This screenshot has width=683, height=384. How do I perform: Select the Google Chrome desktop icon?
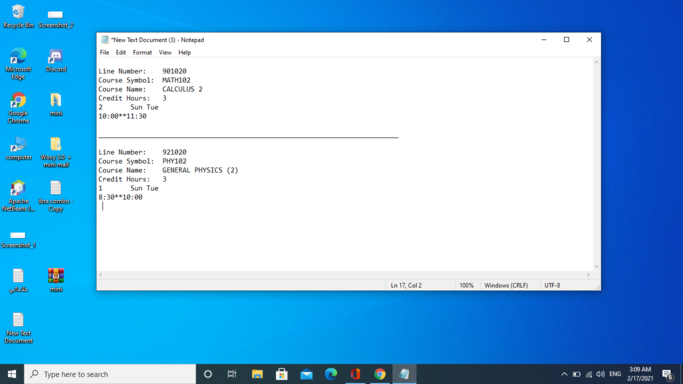coord(18,108)
